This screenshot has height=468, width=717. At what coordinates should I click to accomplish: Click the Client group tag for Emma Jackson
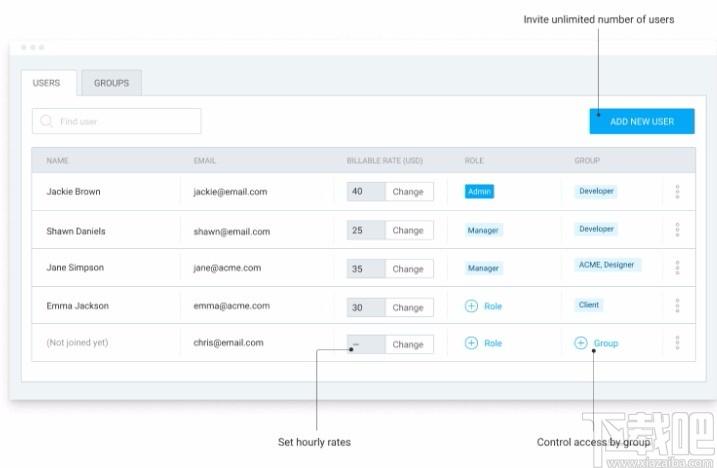[x=589, y=305]
